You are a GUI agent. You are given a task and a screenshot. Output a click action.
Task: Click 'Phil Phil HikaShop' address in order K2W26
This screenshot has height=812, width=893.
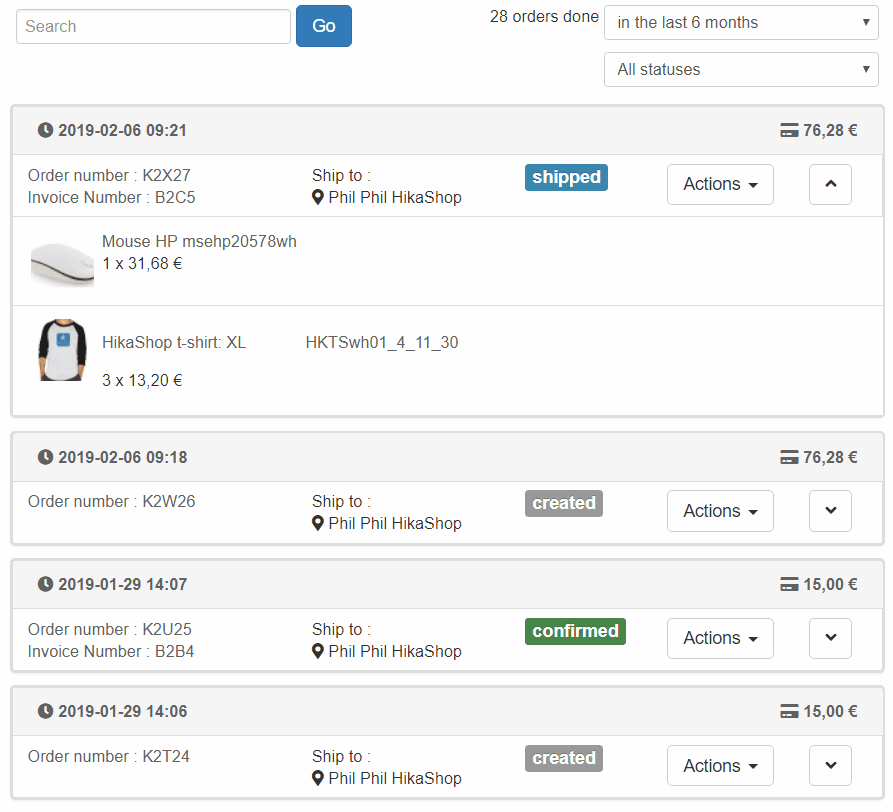click(395, 523)
